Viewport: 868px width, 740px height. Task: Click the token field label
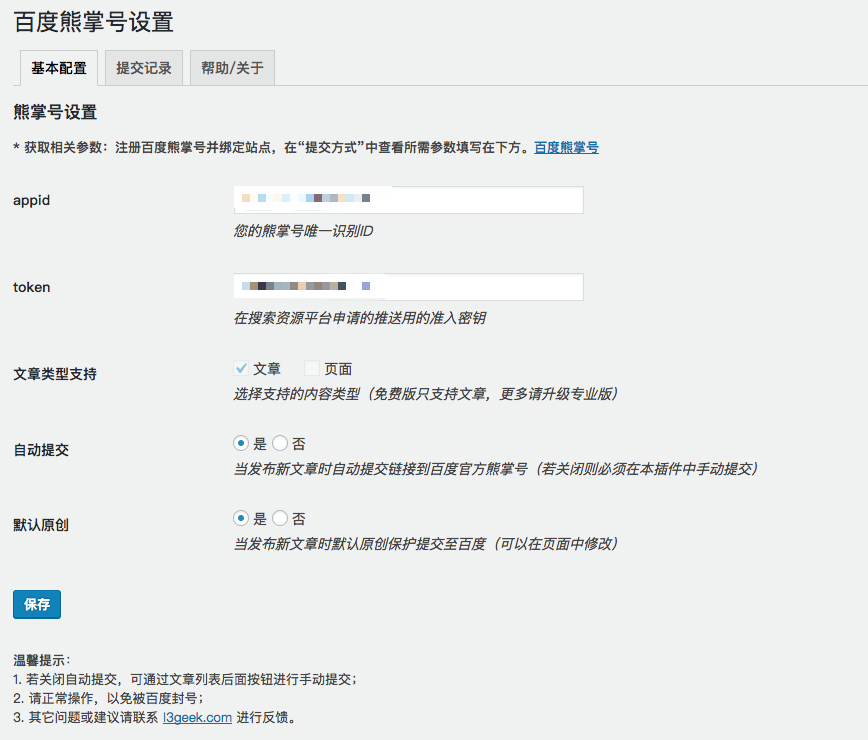point(32,287)
